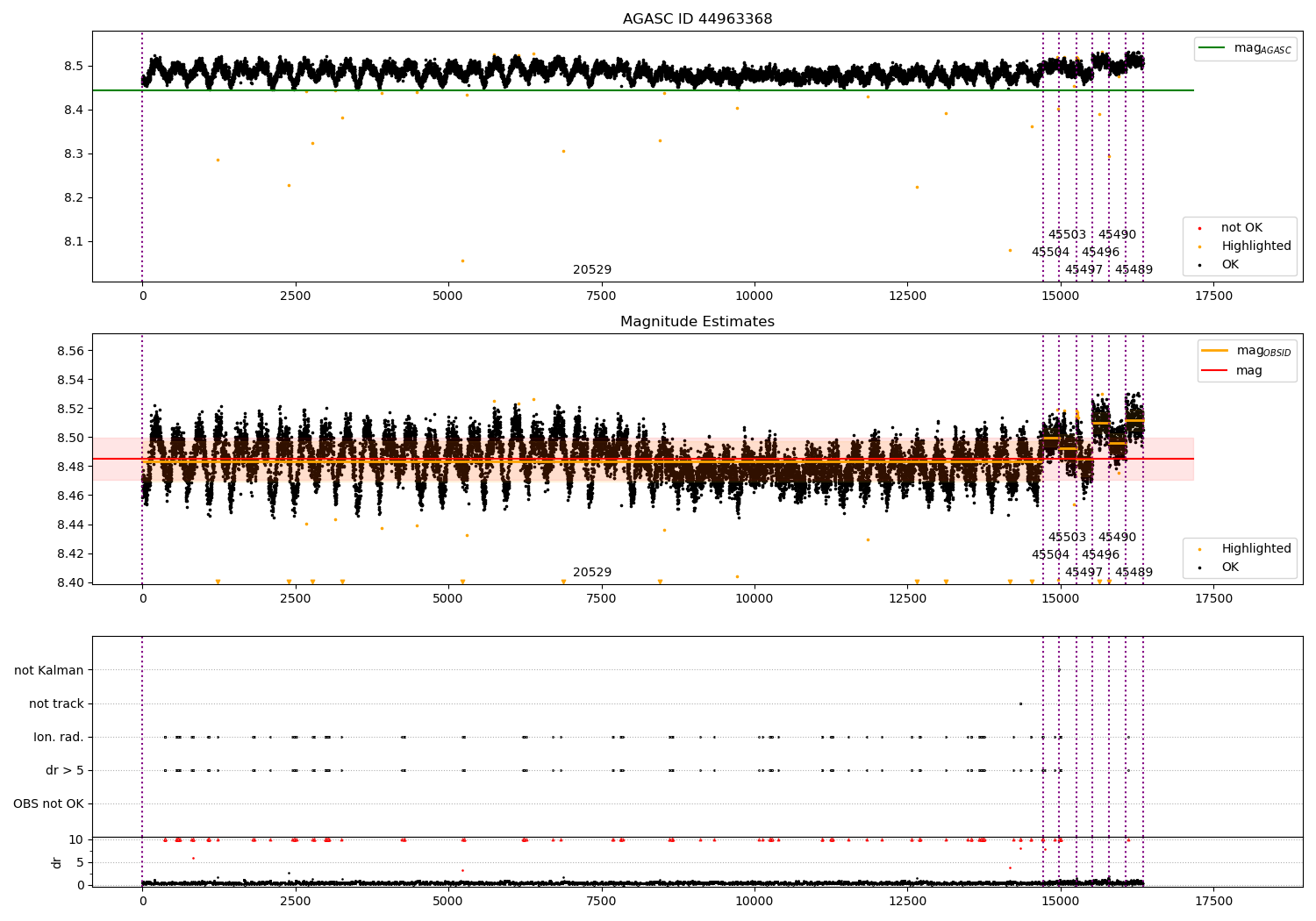The height and width of the screenshot is (921, 1316).
Task: Click the 'dr > 5' axis label
Action: pyautogui.click(x=65, y=770)
